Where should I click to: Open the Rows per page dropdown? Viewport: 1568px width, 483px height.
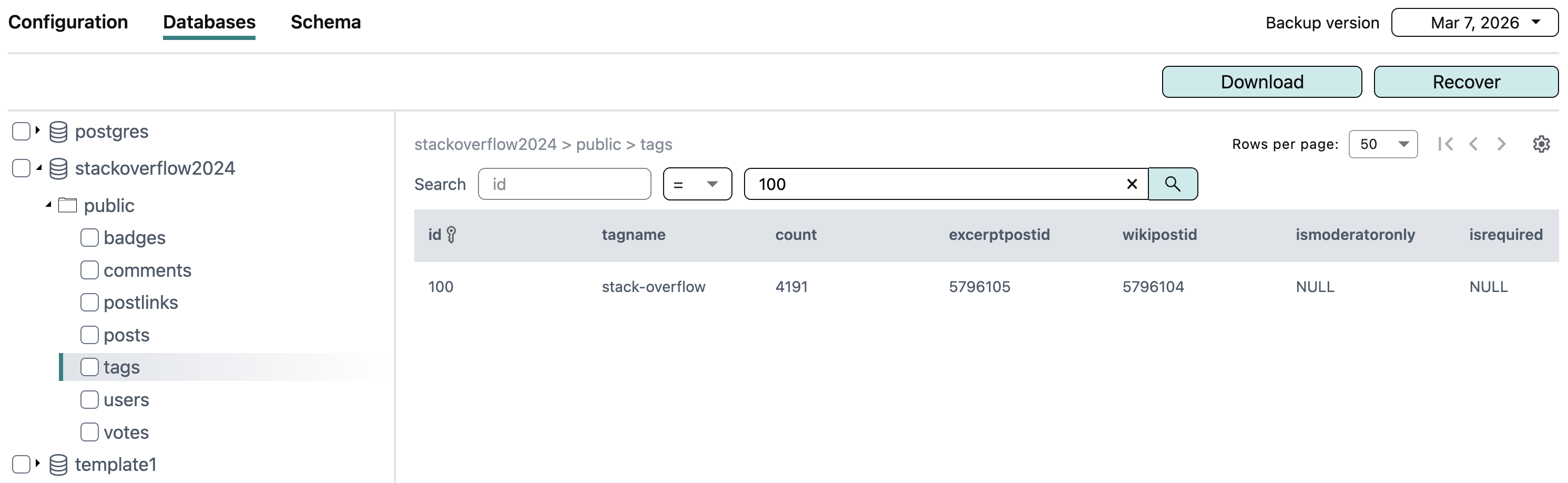pyautogui.click(x=1382, y=144)
